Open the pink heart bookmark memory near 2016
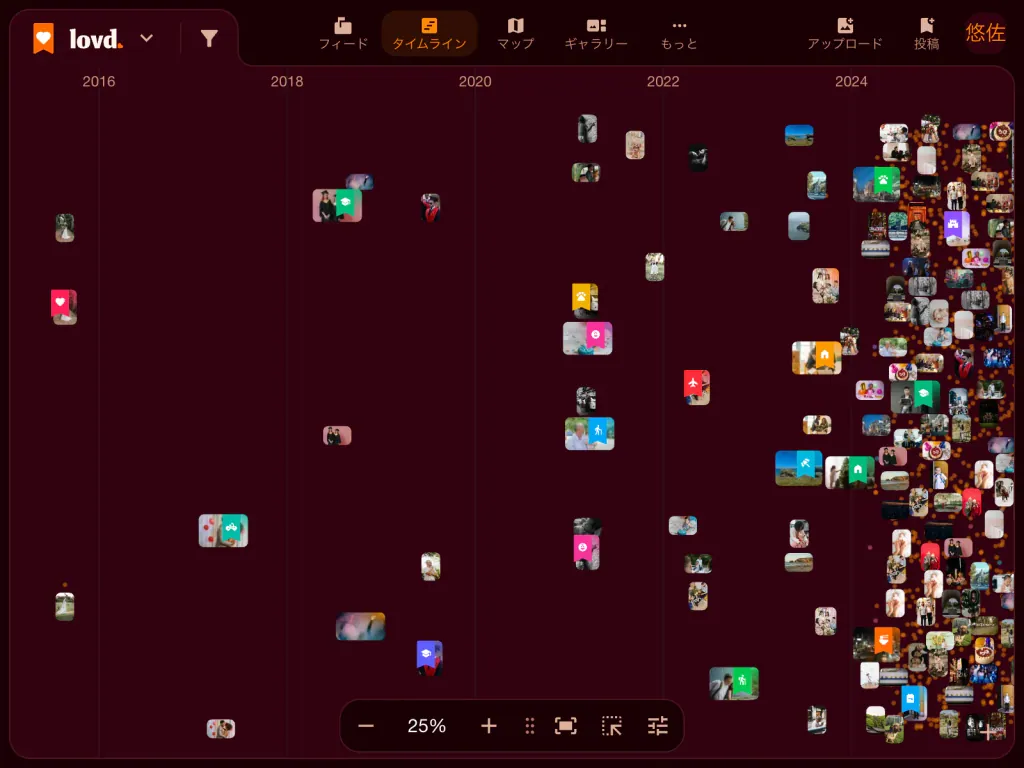This screenshot has height=768, width=1024. (x=63, y=306)
